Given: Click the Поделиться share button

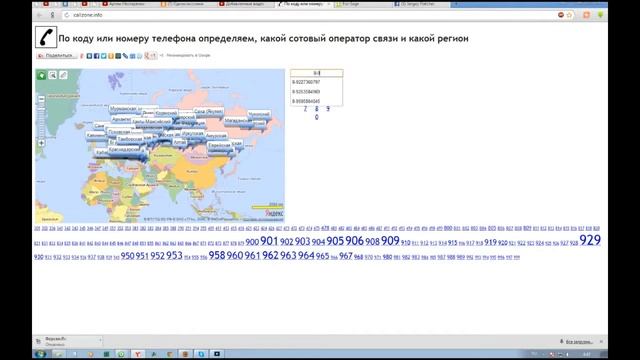Looking at the screenshot, I should click(x=57, y=56).
